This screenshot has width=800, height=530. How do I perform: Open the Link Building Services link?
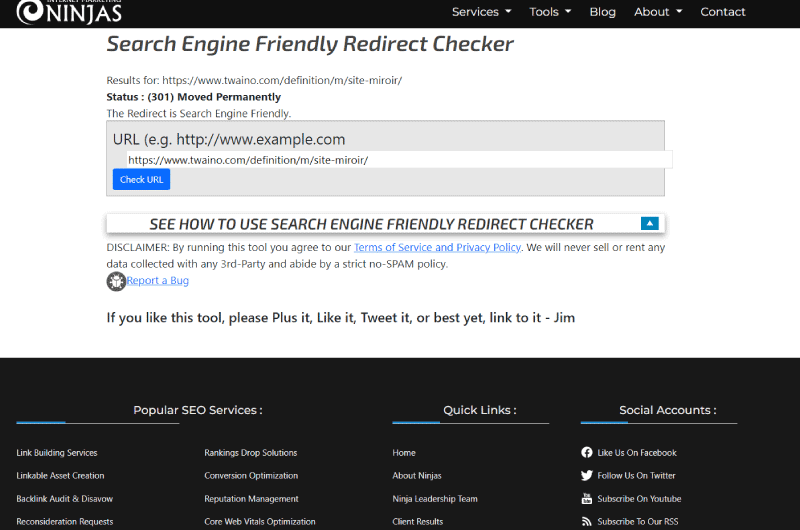point(57,452)
